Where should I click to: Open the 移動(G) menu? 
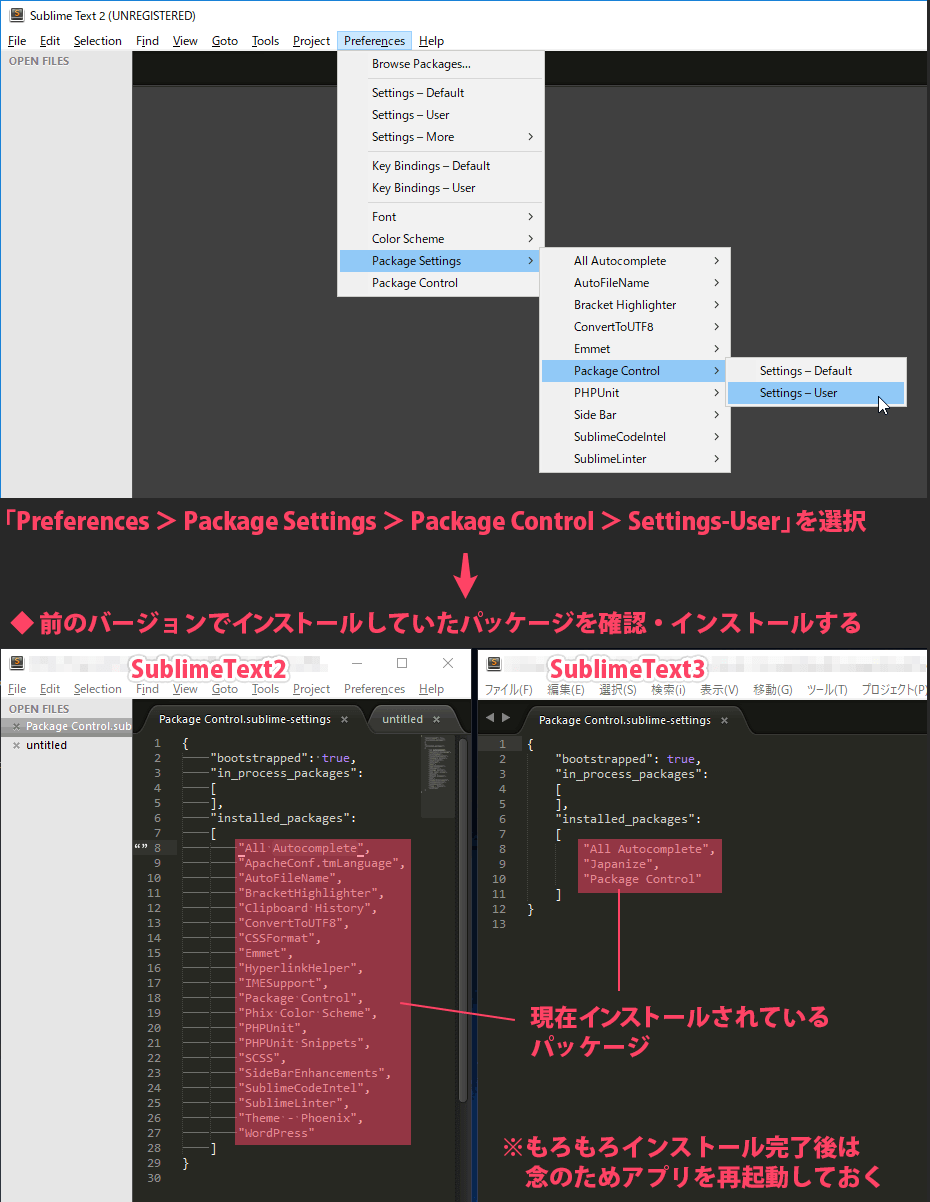[x=772, y=690]
